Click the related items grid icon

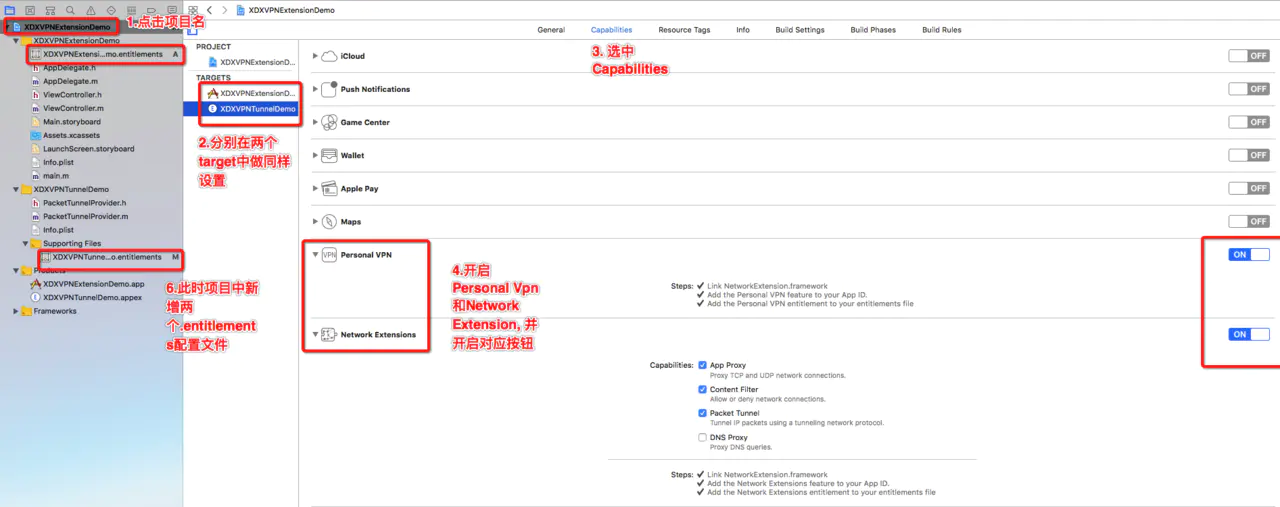pyautogui.click(x=192, y=9)
